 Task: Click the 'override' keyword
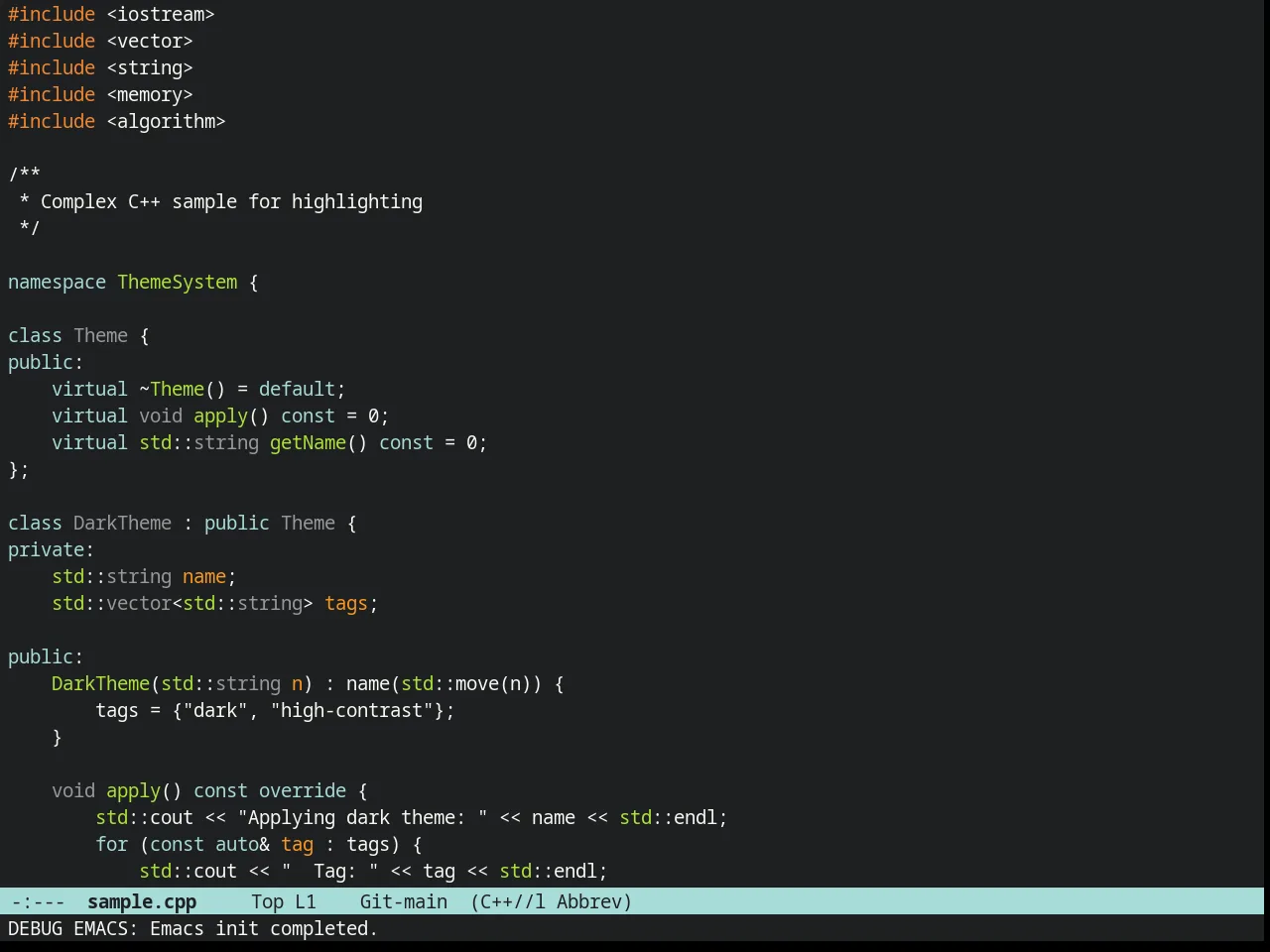coord(303,790)
